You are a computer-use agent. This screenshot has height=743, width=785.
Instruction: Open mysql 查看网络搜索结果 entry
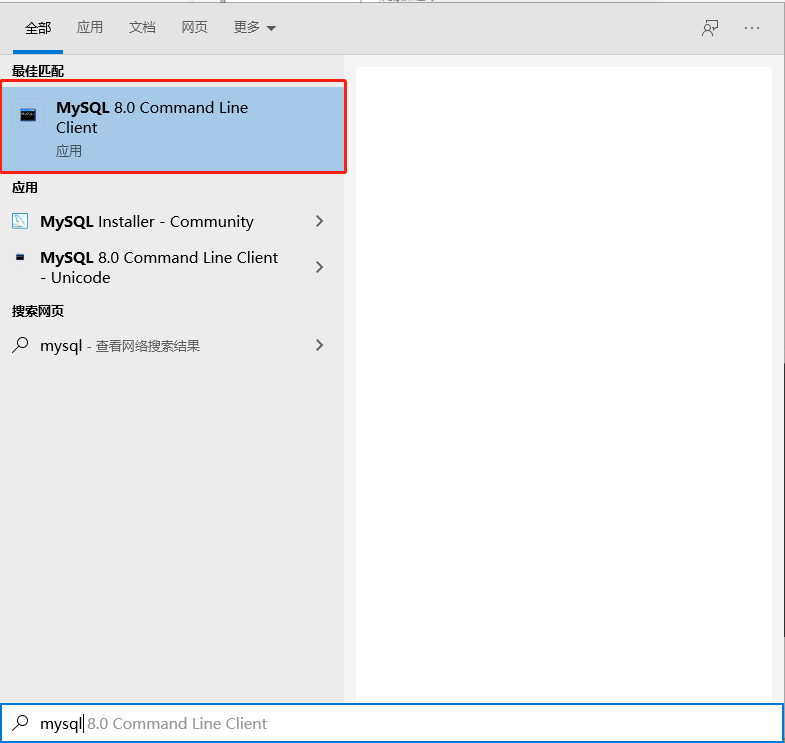pyautogui.click(x=172, y=345)
